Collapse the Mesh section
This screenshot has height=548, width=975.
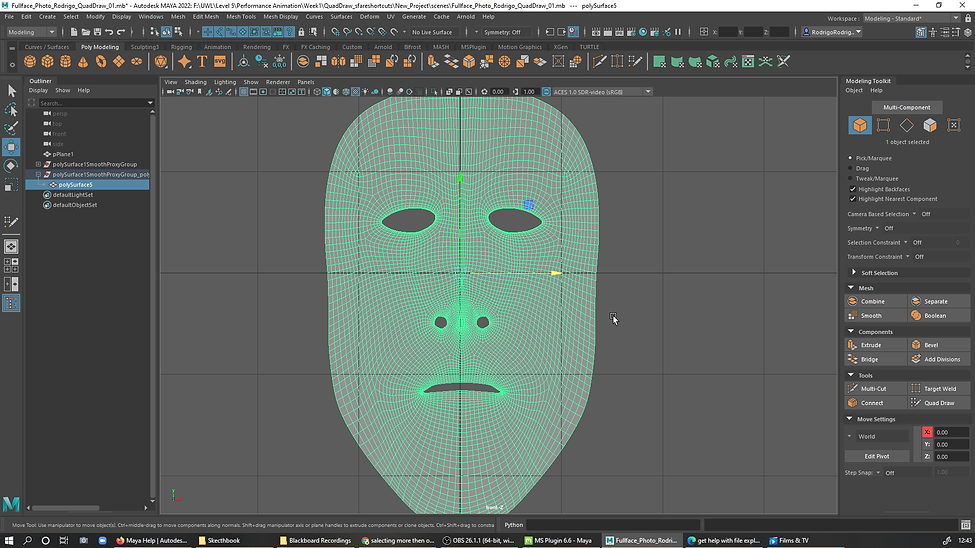click(x=851, y=288)
